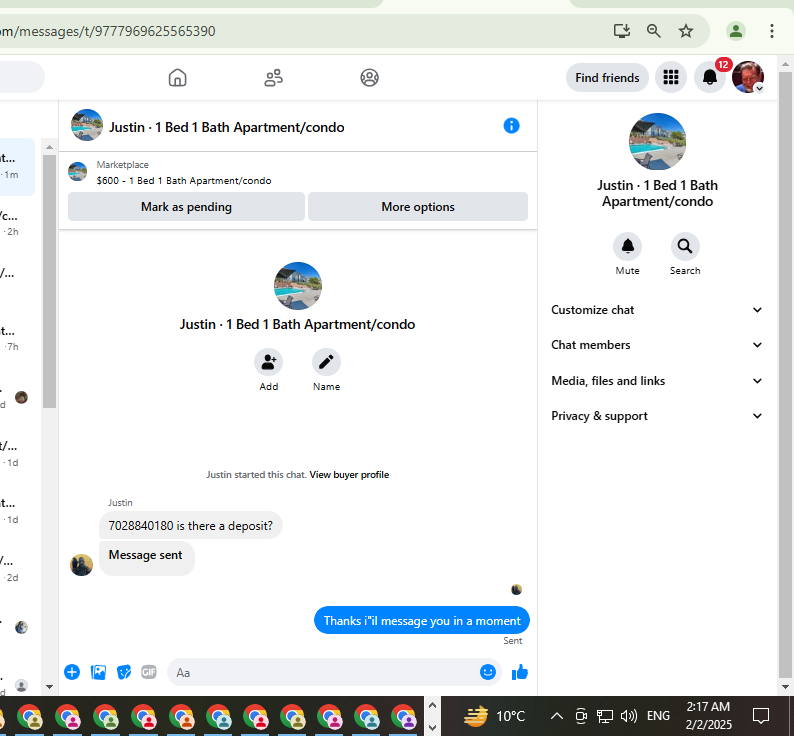Open the account profile picture menu
Image resolution: width=794 pixels, height=736 pixels.
748,78
